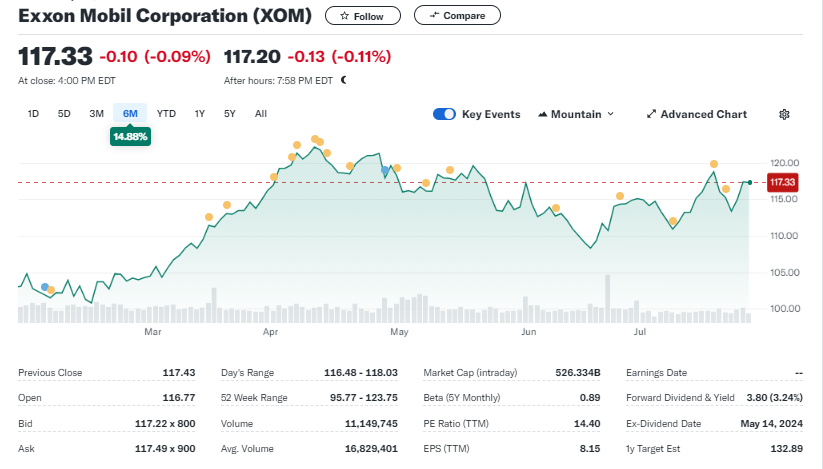Click the Beta value 0.89
Viewport: 823px width, 469px height.
click(x=590, y=398)
